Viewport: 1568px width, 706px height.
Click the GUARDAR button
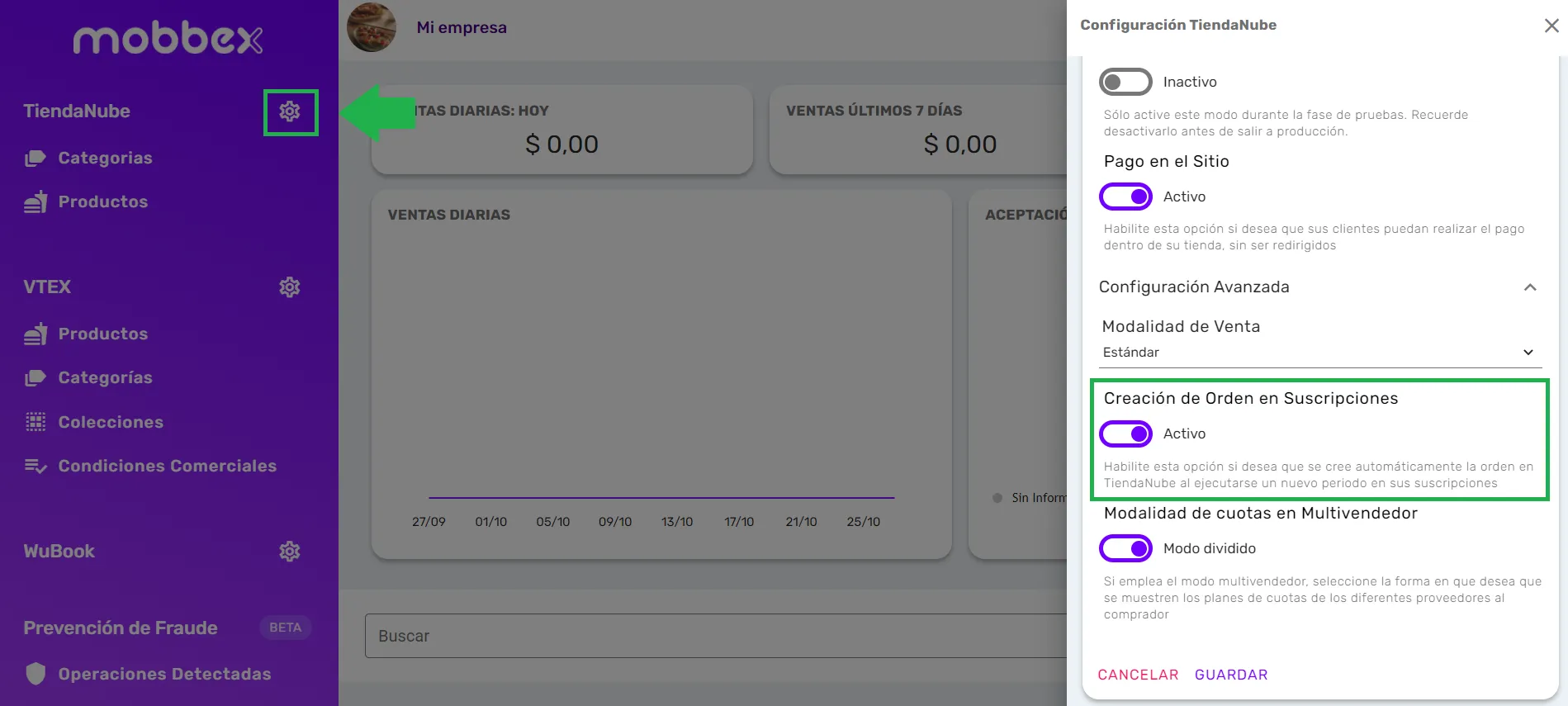(1231, 675)
